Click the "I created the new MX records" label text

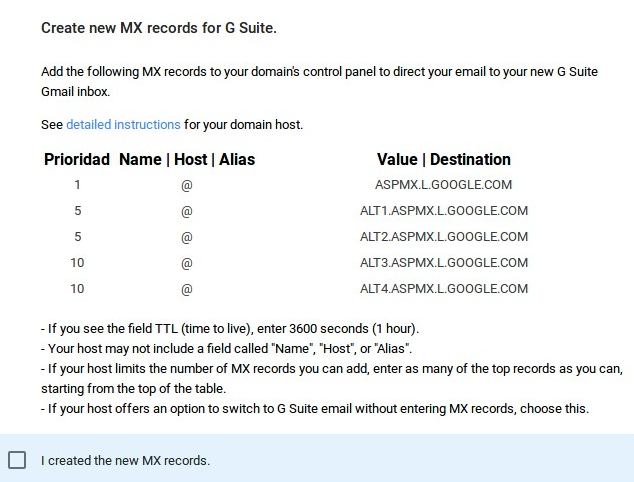point(125,461)
